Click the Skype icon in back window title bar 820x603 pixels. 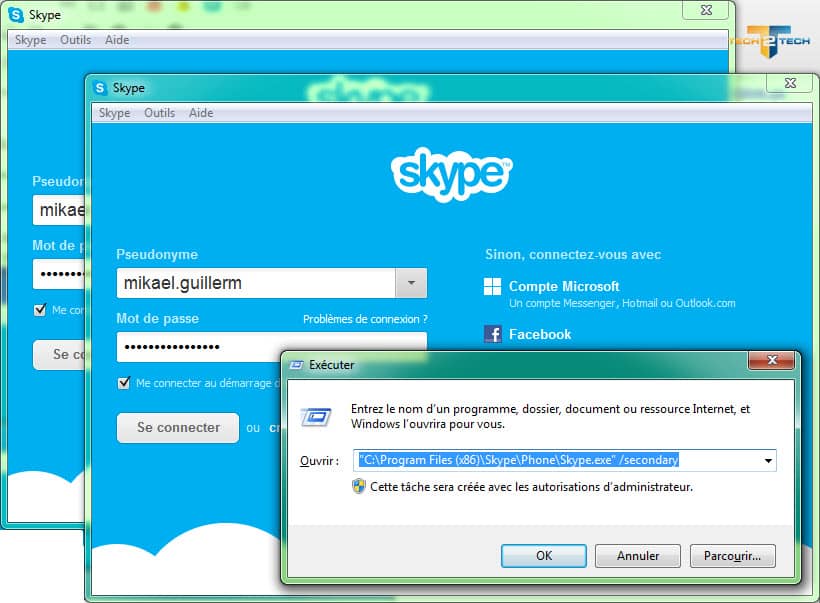pyautogui.click(x=17, y=15)
